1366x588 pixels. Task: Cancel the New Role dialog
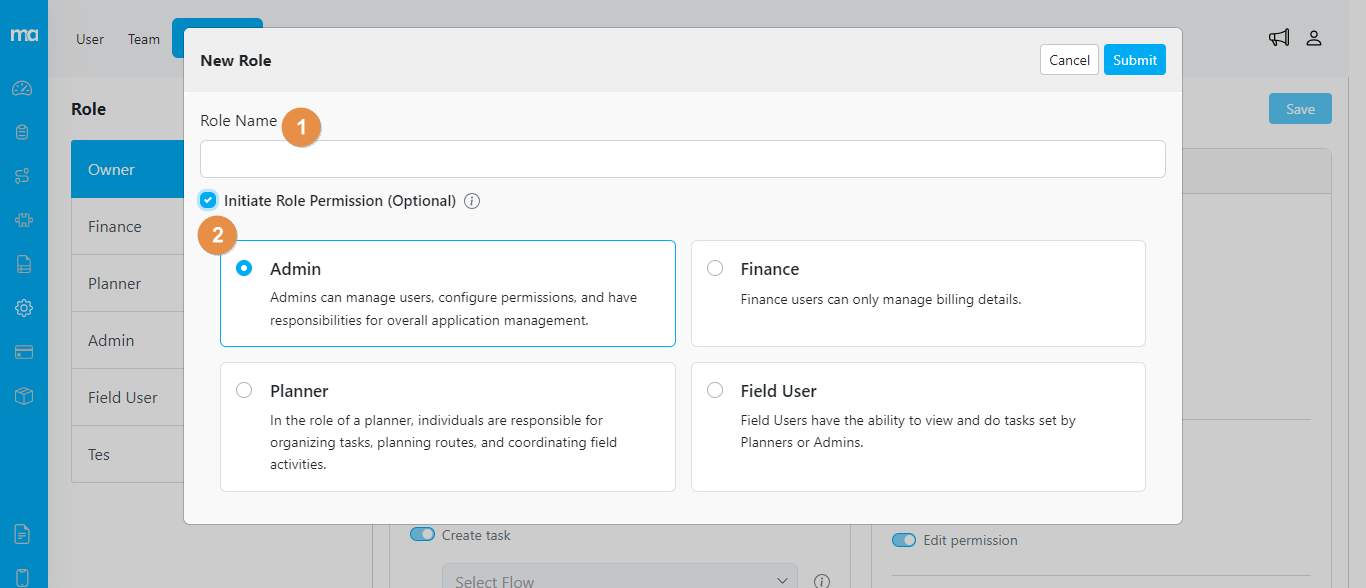click(x=1069, y=60)
